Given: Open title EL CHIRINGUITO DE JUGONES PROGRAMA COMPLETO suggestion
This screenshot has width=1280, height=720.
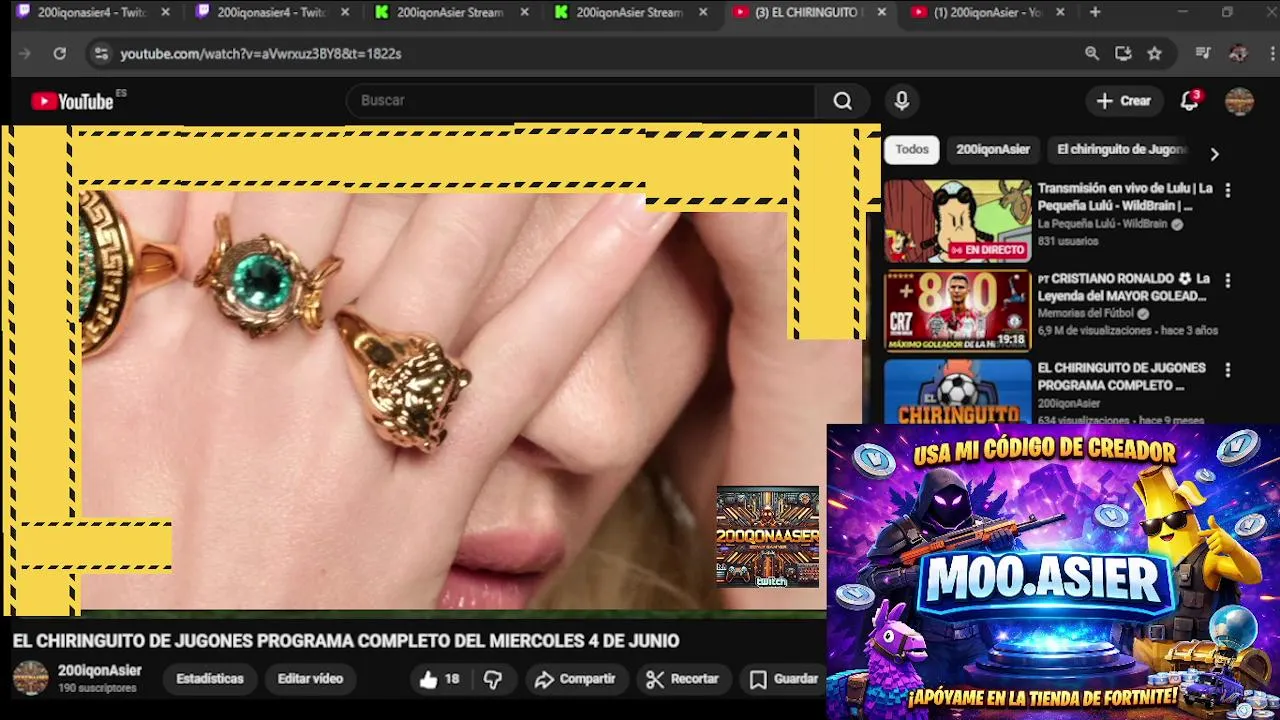Looking at the screenshot, I should point(1121,376).
